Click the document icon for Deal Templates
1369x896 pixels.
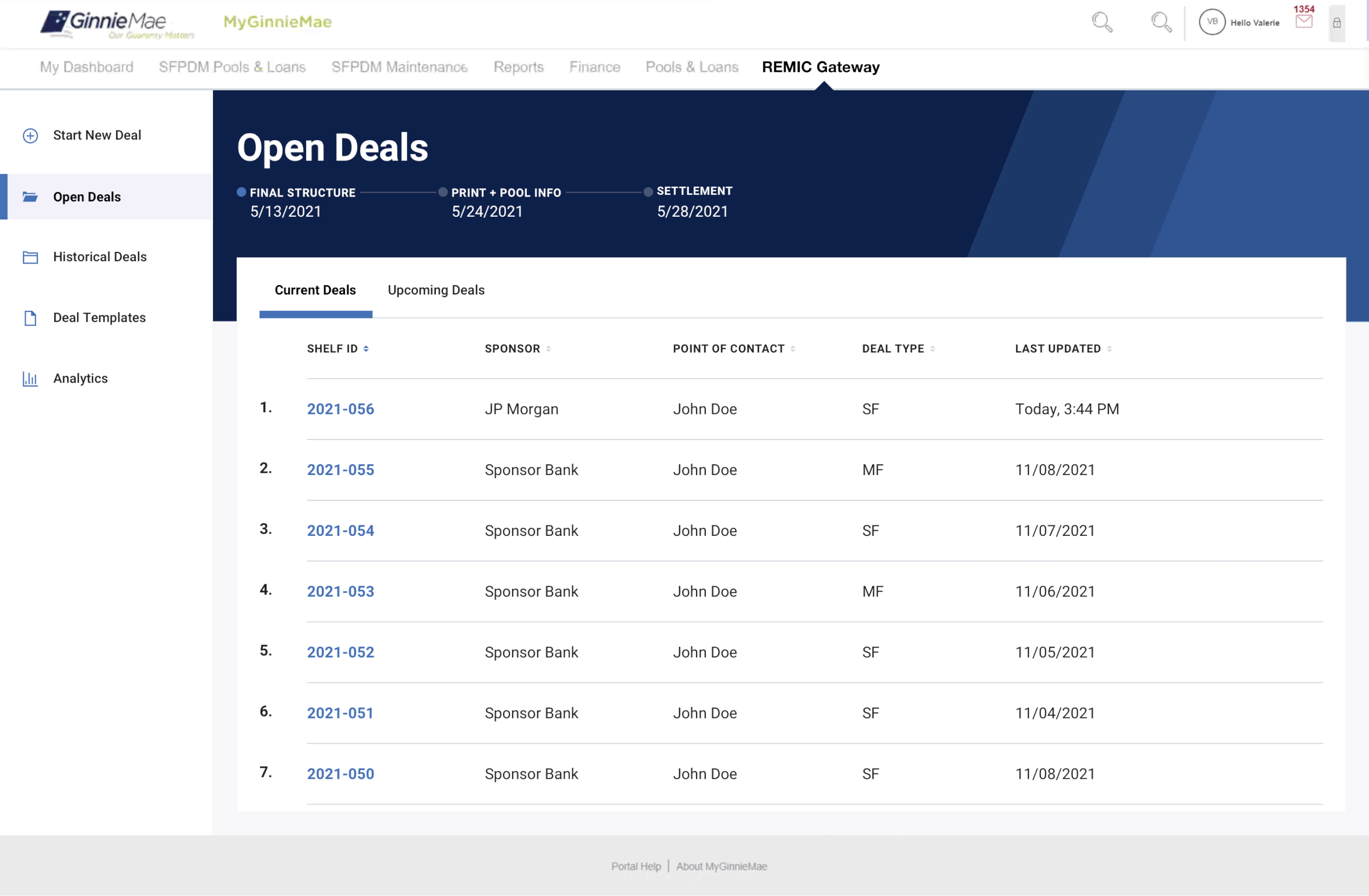click(30, 318)
